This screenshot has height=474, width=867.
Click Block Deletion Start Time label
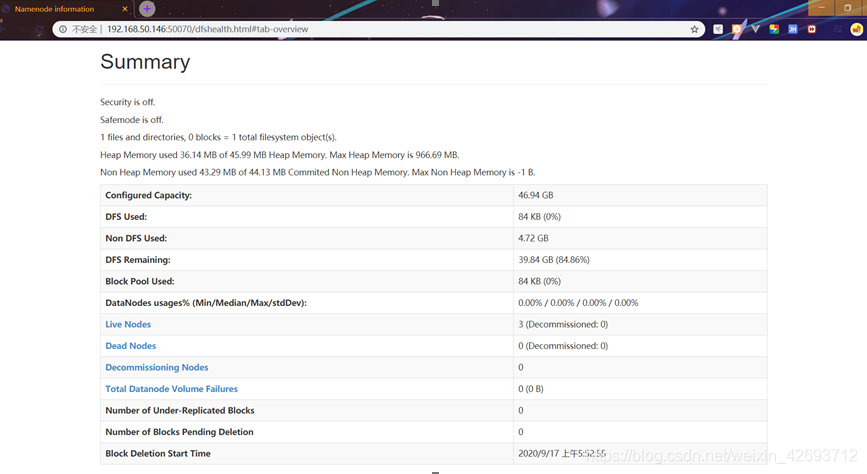[158, 454]
